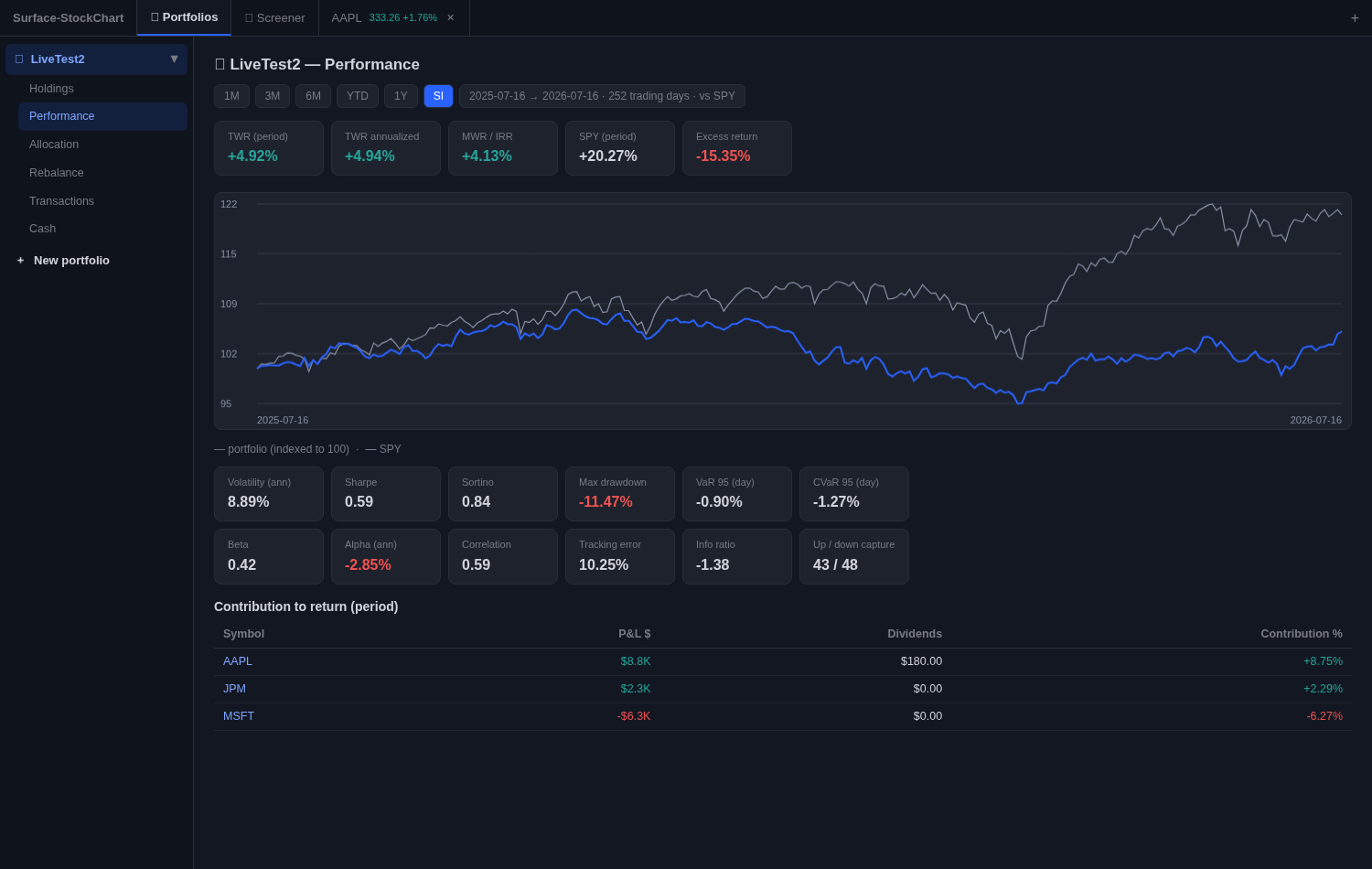Click the Max drawdown metric card
This screenshot has height=869, width=1372.
pos(620,494)
